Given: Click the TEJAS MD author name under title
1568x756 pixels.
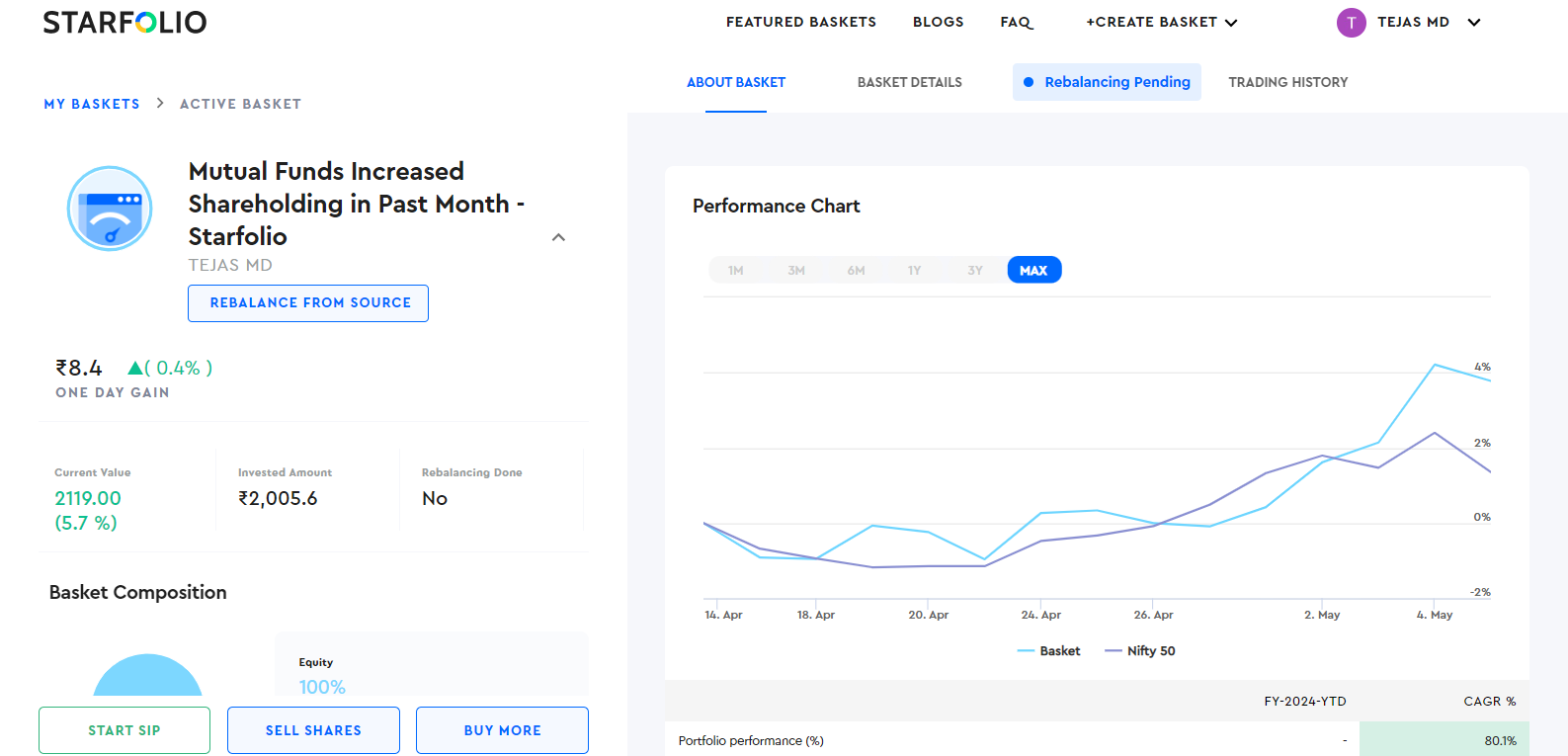Looking at the screenshot, I should (x=230, y=265).
